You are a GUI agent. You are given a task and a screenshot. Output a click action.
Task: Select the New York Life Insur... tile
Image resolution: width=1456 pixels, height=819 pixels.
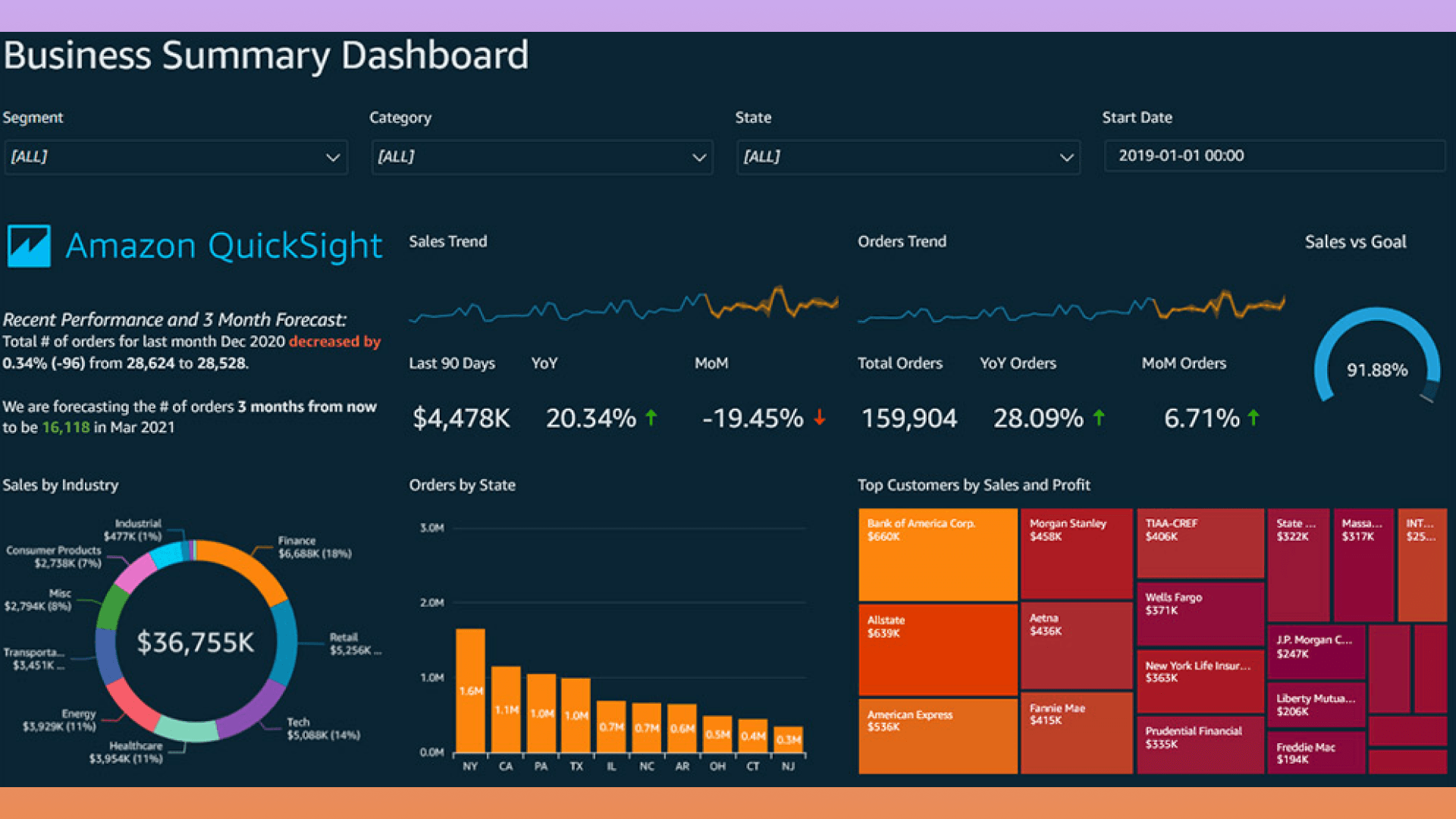pos(1200,681)
